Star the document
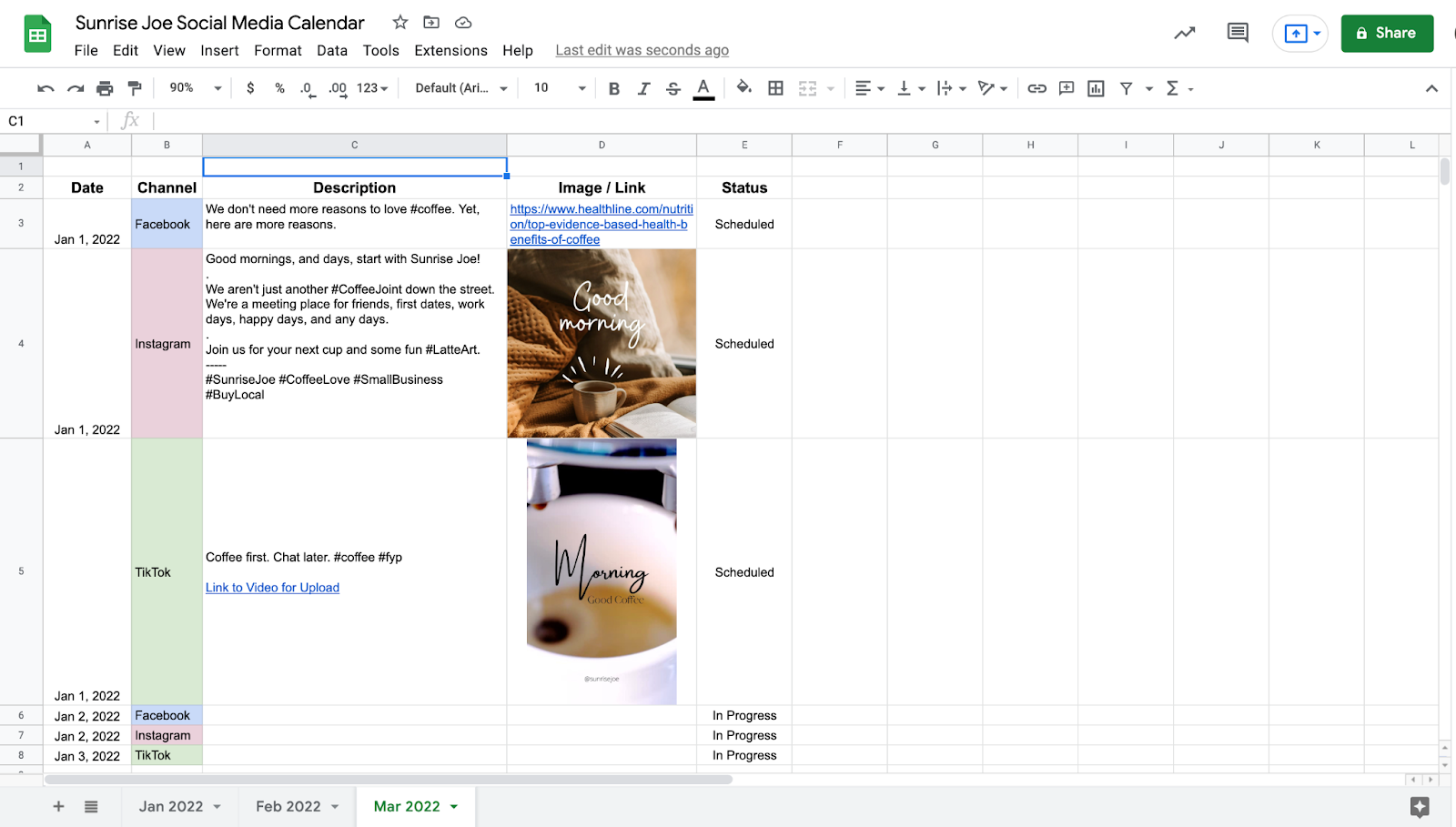The width and height of the screenshot is (1456, 827). [400, 22]
